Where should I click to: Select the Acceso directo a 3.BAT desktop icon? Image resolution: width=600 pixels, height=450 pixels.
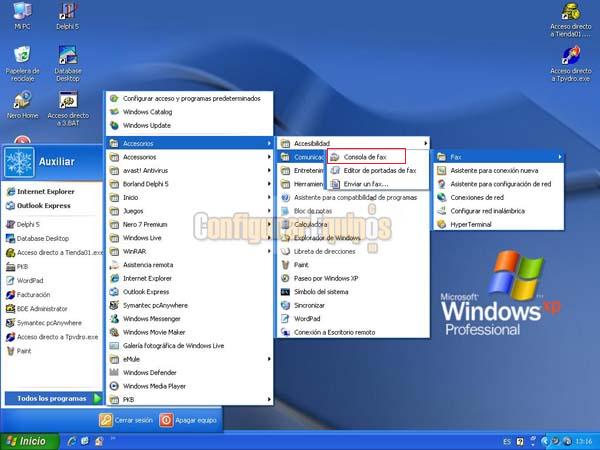[68, 109]
